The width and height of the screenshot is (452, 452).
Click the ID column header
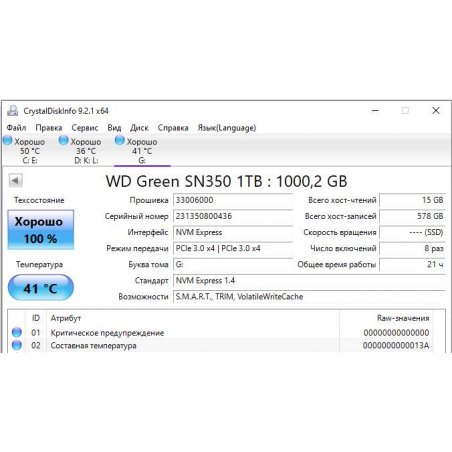(36, 318)
